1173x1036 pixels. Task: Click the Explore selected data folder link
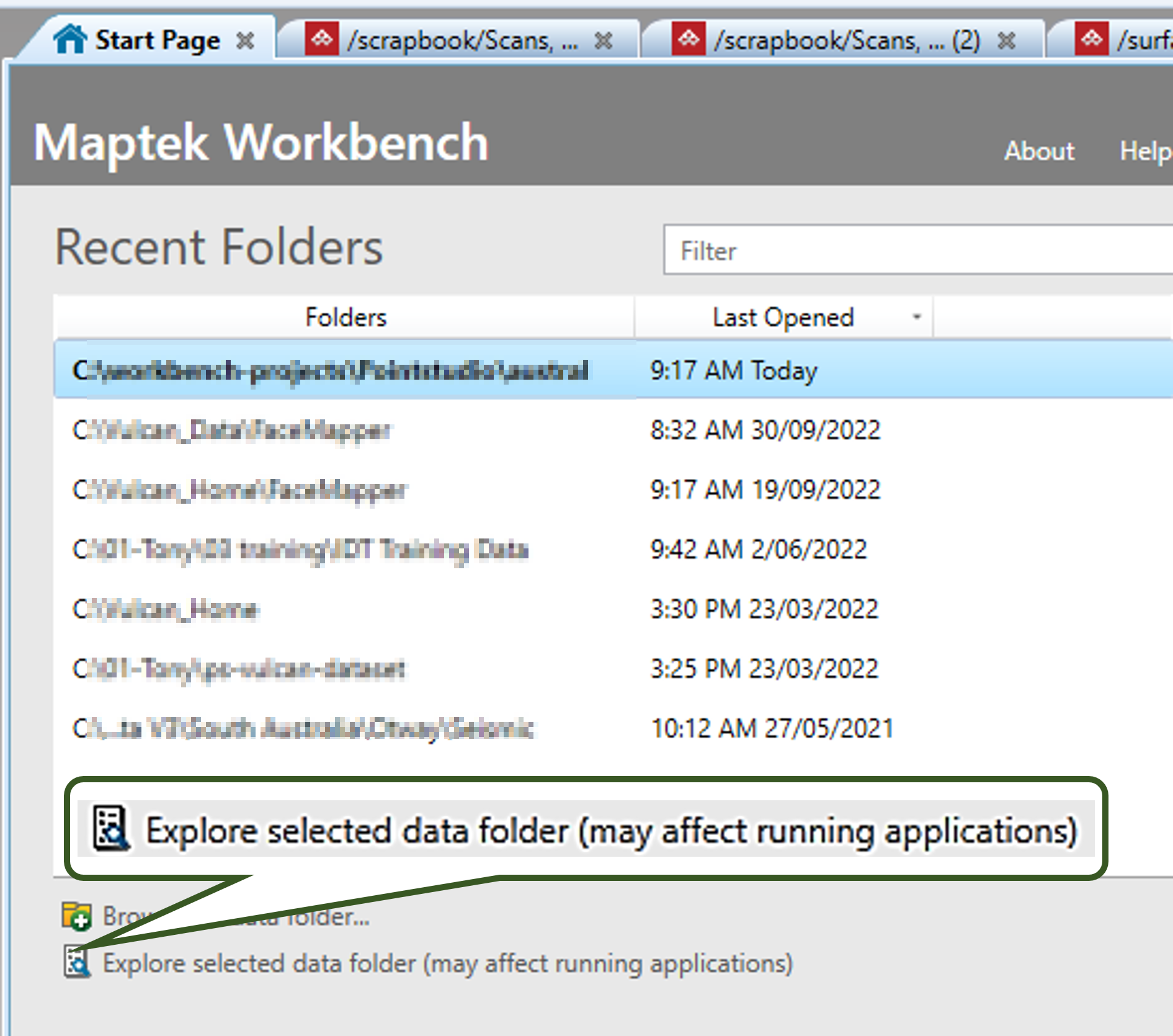(448, 963)
